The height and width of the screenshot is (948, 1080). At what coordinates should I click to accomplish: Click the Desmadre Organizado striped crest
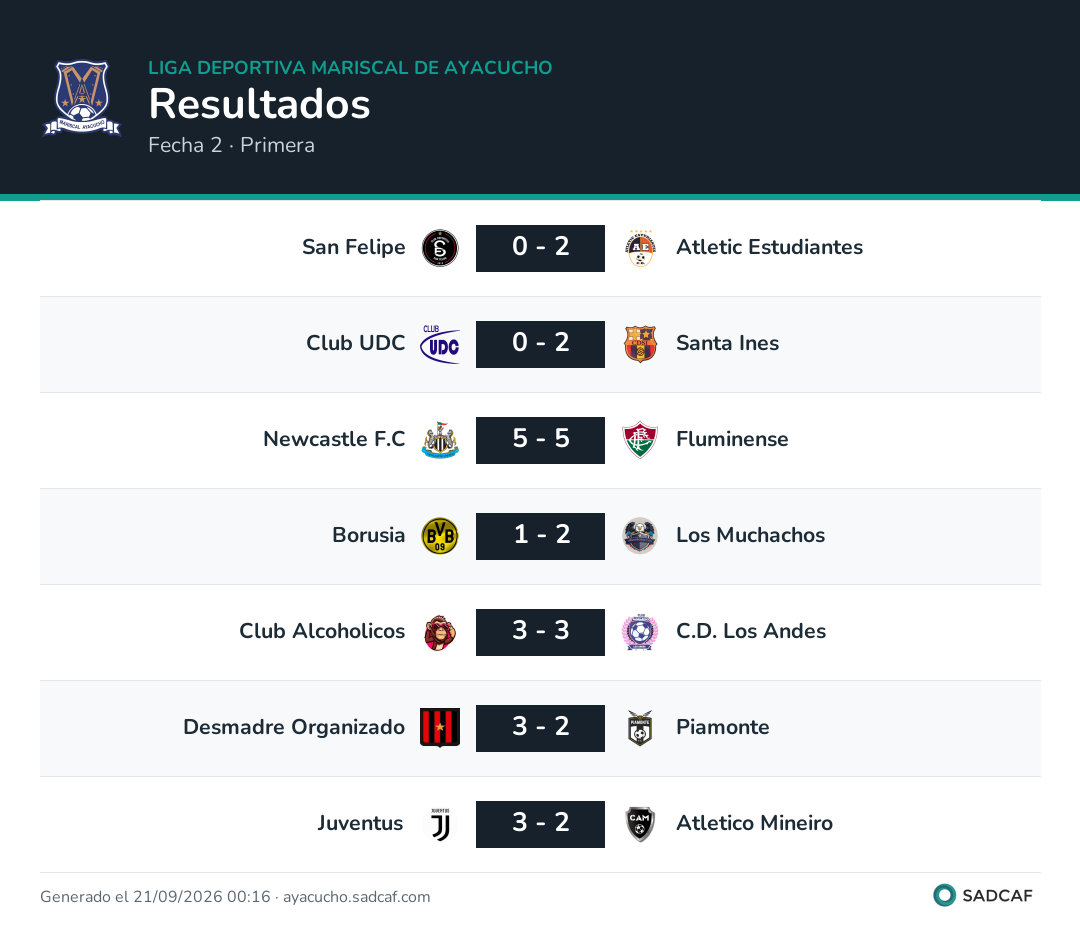[440, 728]
